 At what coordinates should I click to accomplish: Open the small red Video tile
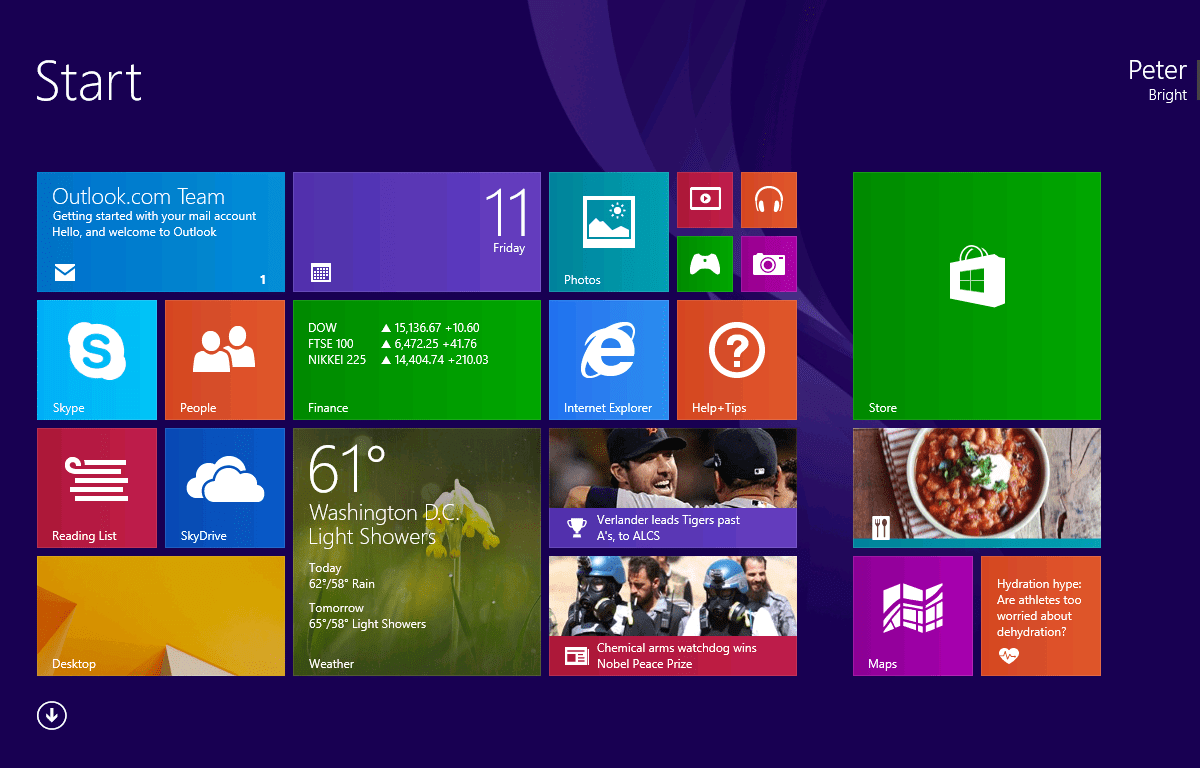(705, 200)
